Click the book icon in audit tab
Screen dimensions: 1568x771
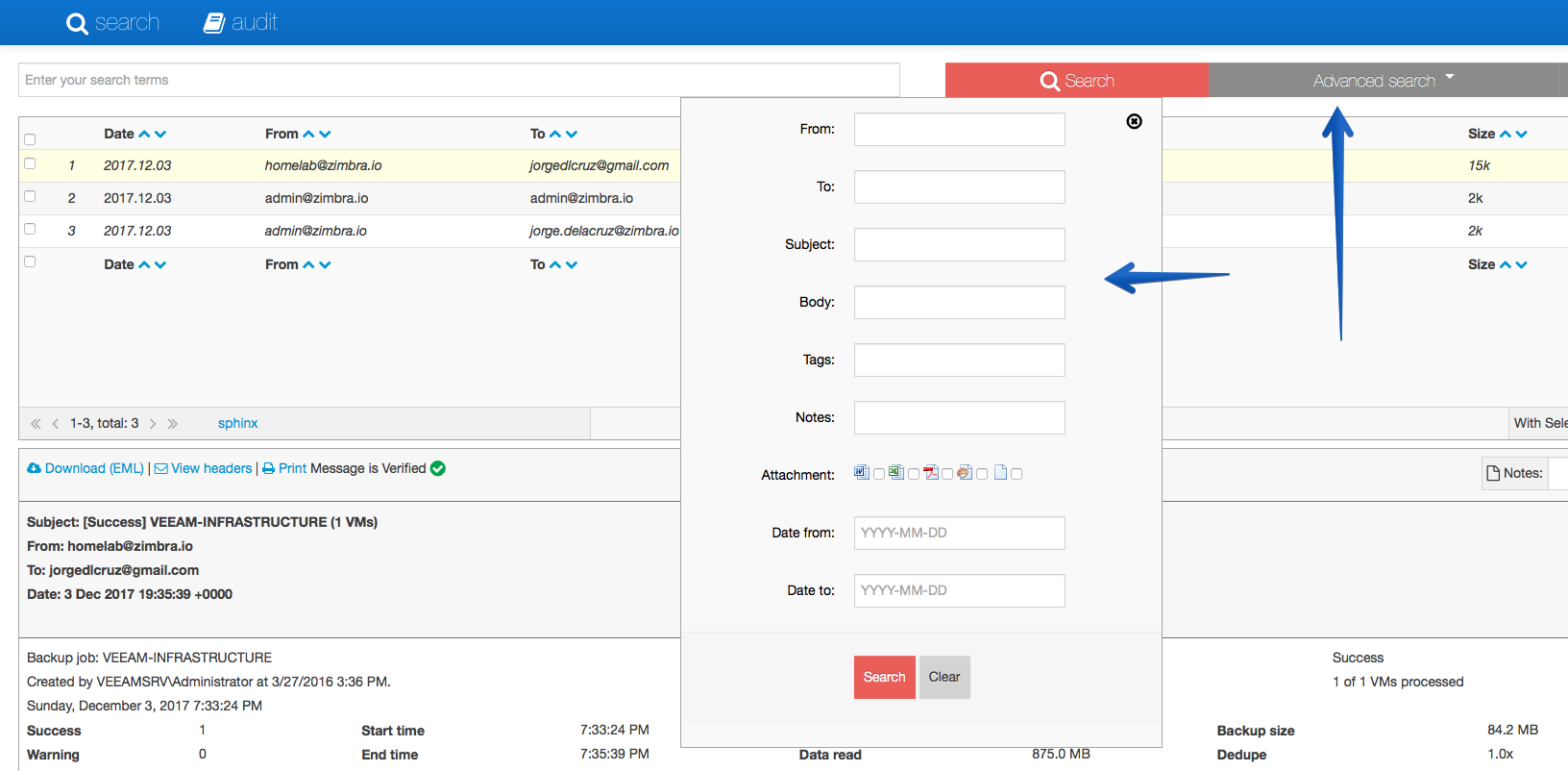tap(214, 23)
